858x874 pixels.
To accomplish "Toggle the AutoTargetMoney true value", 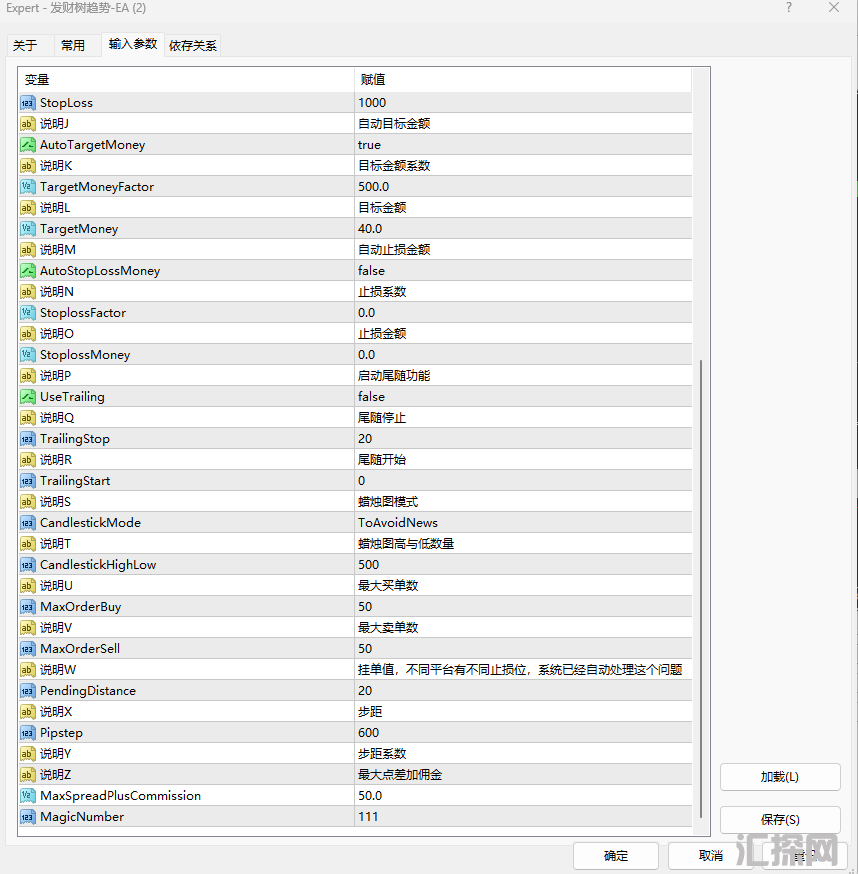I will (522, 144).
